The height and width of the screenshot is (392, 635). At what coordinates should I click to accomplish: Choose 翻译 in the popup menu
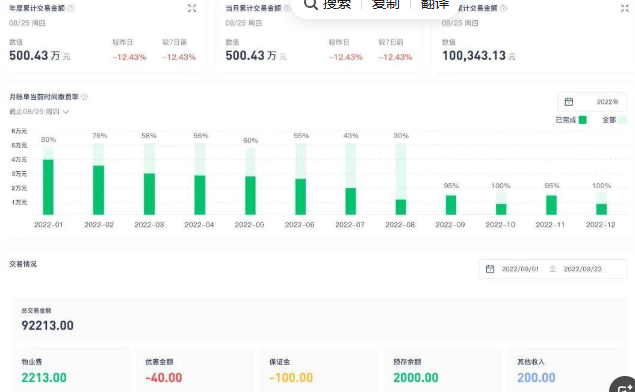(435, 4)
